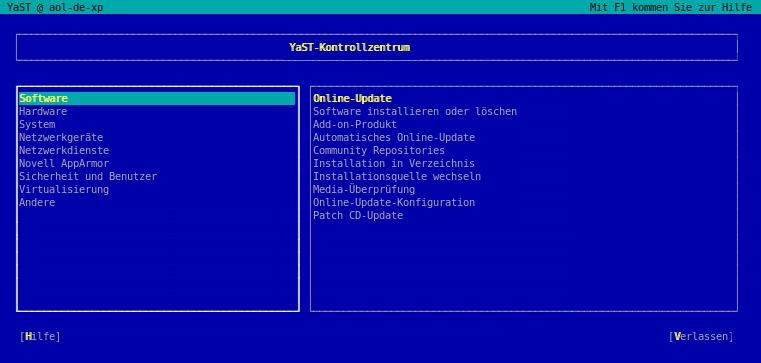Launch the Online-Update module
This screenshot has height=363, width=761.
tap(352, 99)
